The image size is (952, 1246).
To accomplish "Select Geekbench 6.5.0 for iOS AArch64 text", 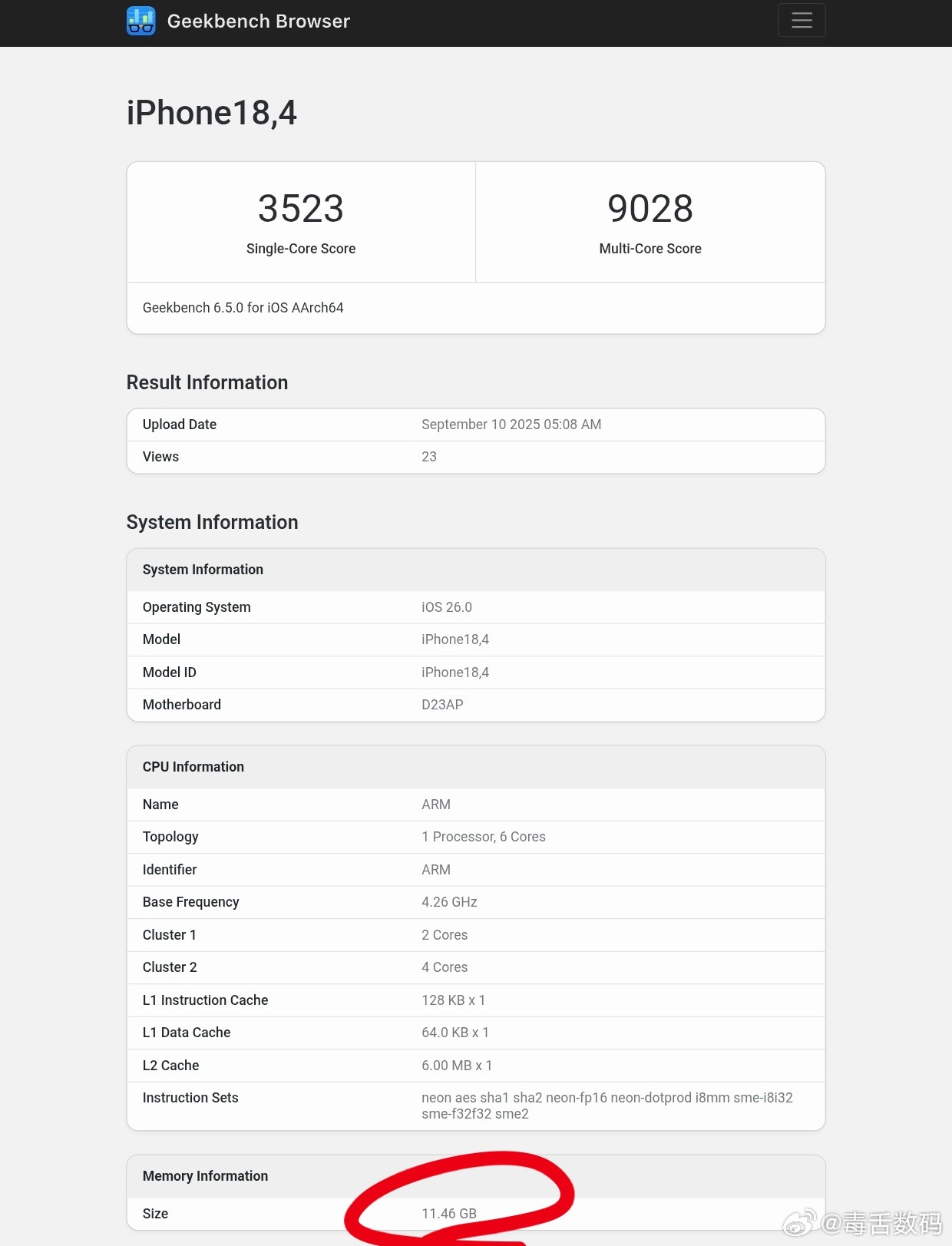I will point(243,308).
